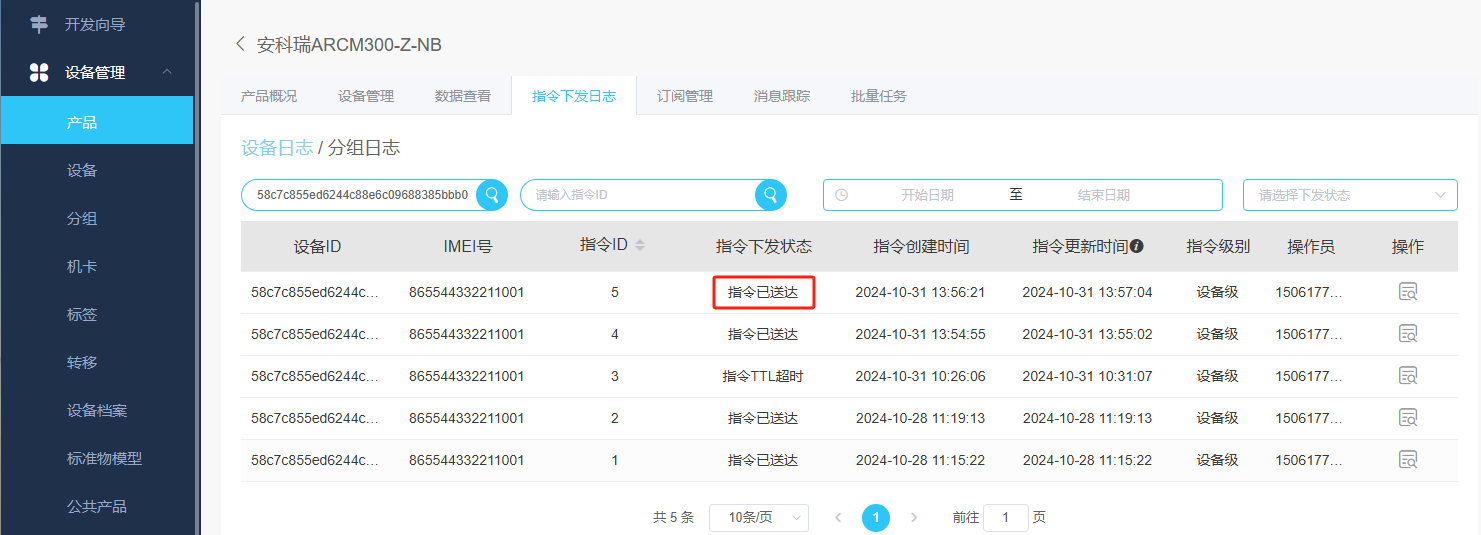Image resolution: width=1481 pixels, height=535 pixels.
Task: Go back using arrow beside 安科瑞ARCM300-Z-NB
Action: pos(240,44)
